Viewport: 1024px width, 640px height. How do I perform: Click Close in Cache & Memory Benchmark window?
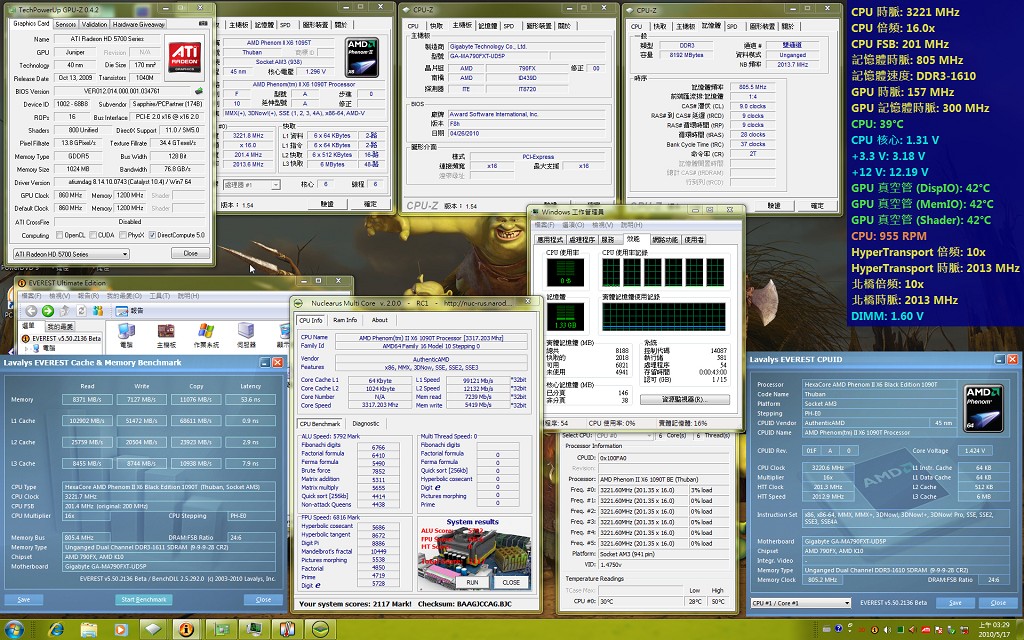[x=263, y=600]
